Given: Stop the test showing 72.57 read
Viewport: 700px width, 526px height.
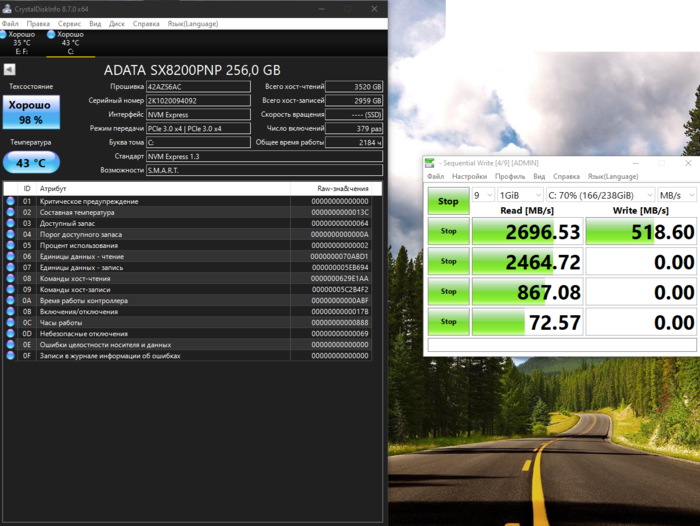Looking at the screenshot, I should (x=448, y=321).
